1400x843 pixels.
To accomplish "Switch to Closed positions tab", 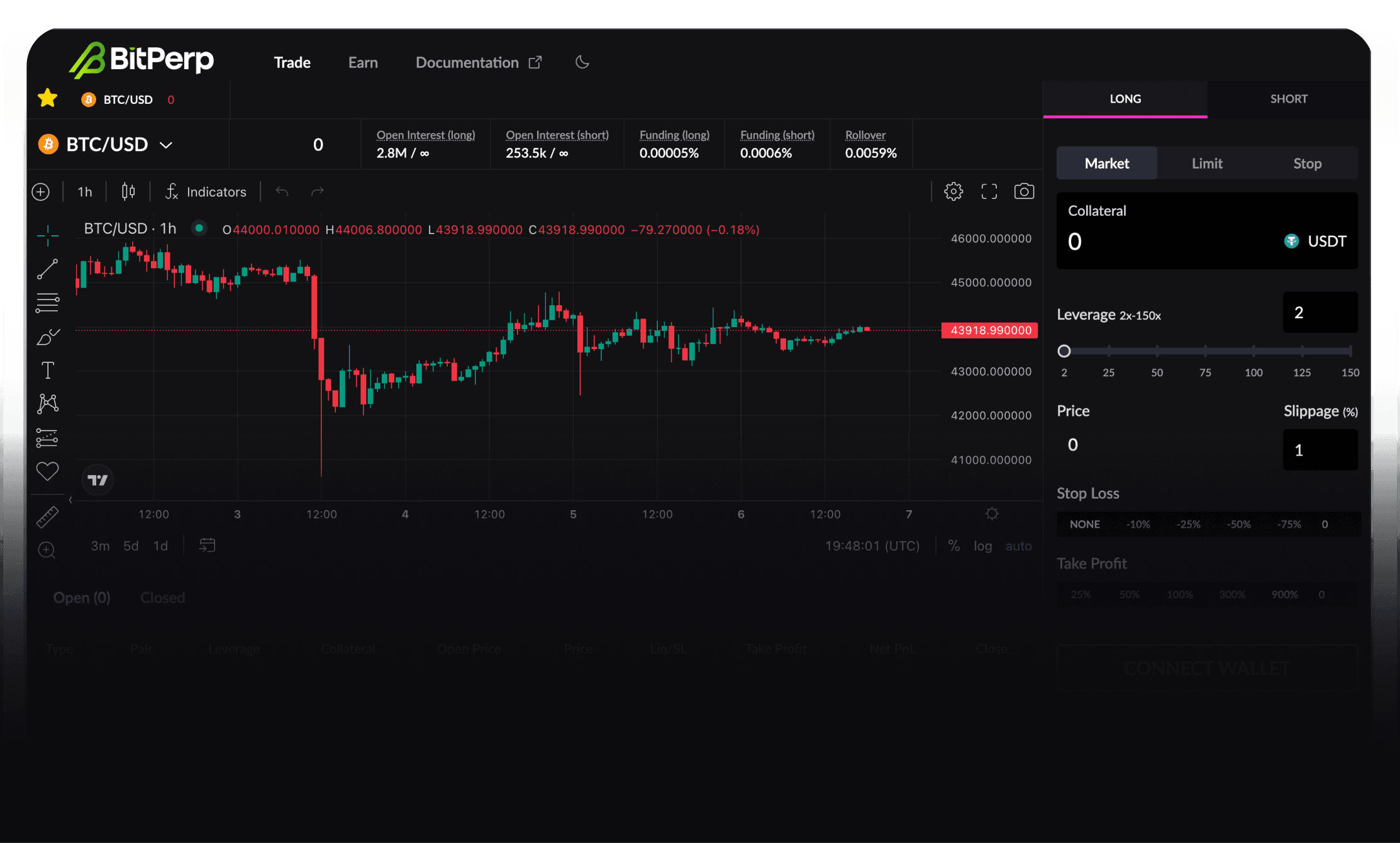I will [163, 598].
